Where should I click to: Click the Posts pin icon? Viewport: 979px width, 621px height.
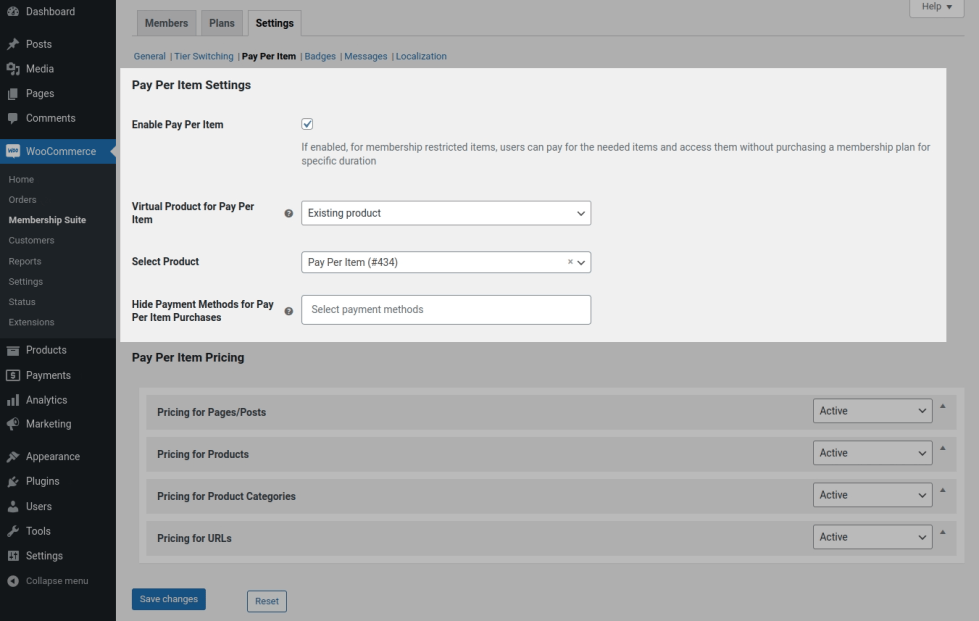(13, 44)
